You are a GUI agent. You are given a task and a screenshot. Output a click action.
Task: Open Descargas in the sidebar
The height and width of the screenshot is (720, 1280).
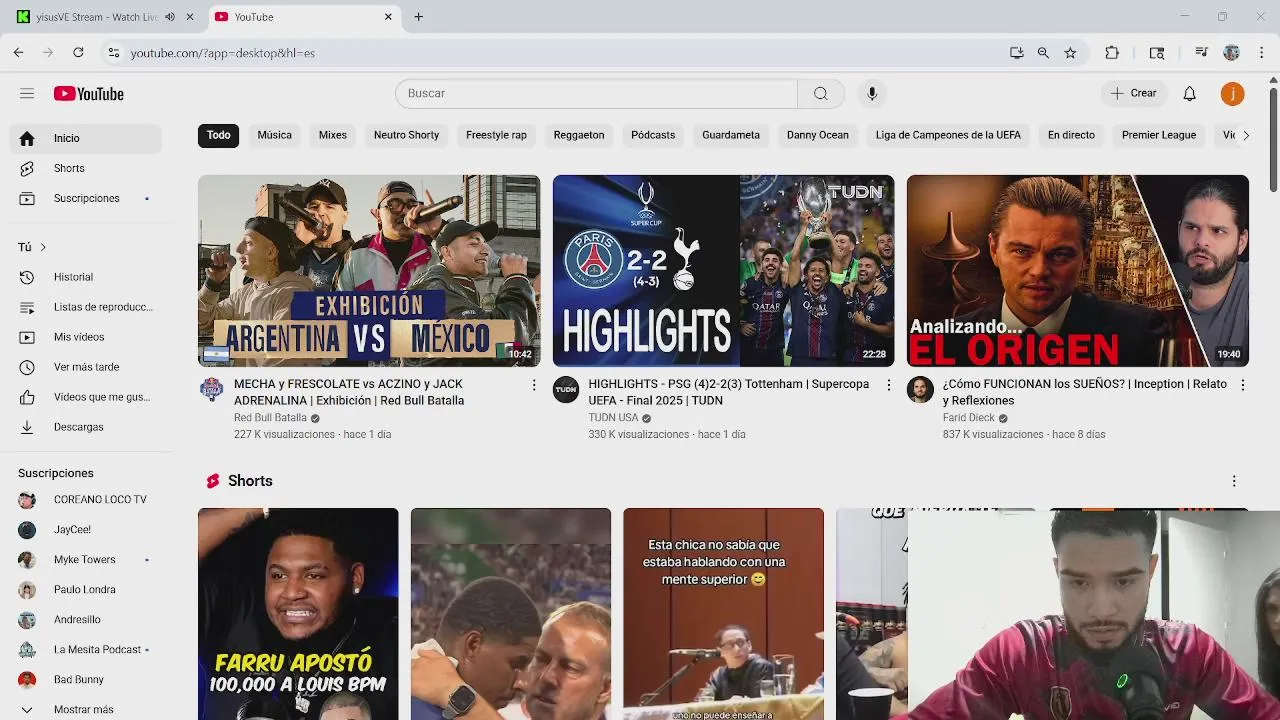85,427
